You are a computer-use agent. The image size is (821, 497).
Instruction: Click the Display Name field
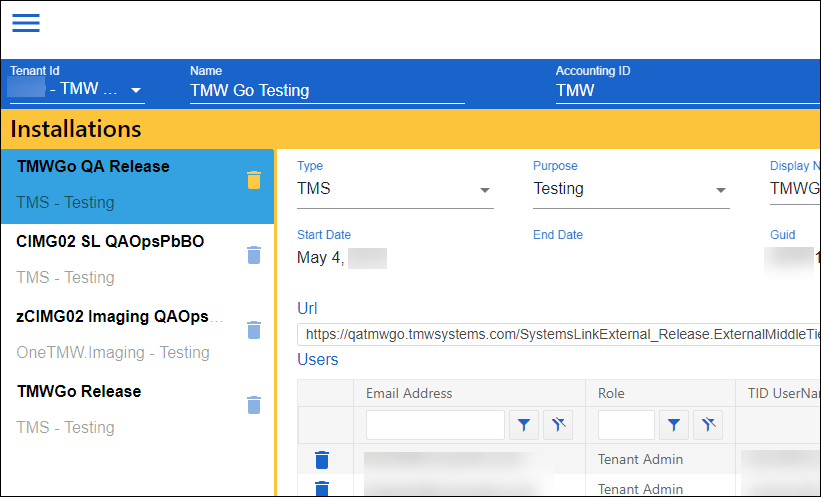tap(795, 189)
